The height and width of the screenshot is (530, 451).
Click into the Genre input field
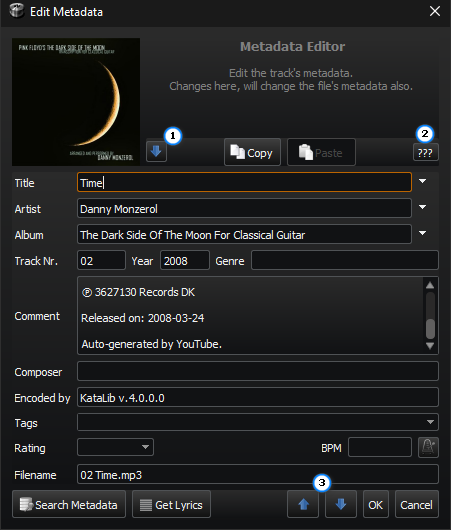click(x=345, y=260)
